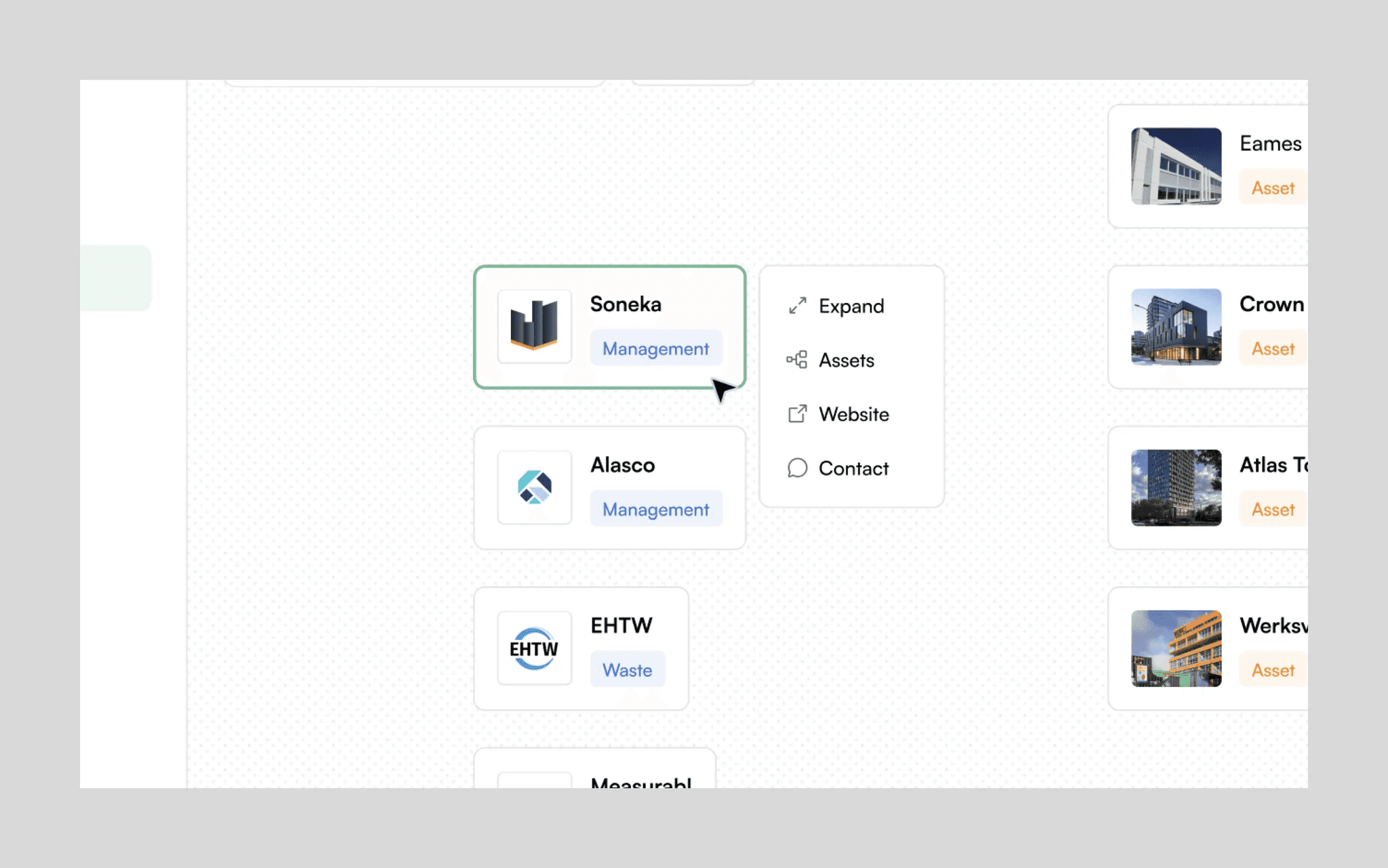Click the Expand arrows icon
This screenshot has height=868, width=1388.
[797, 306]
